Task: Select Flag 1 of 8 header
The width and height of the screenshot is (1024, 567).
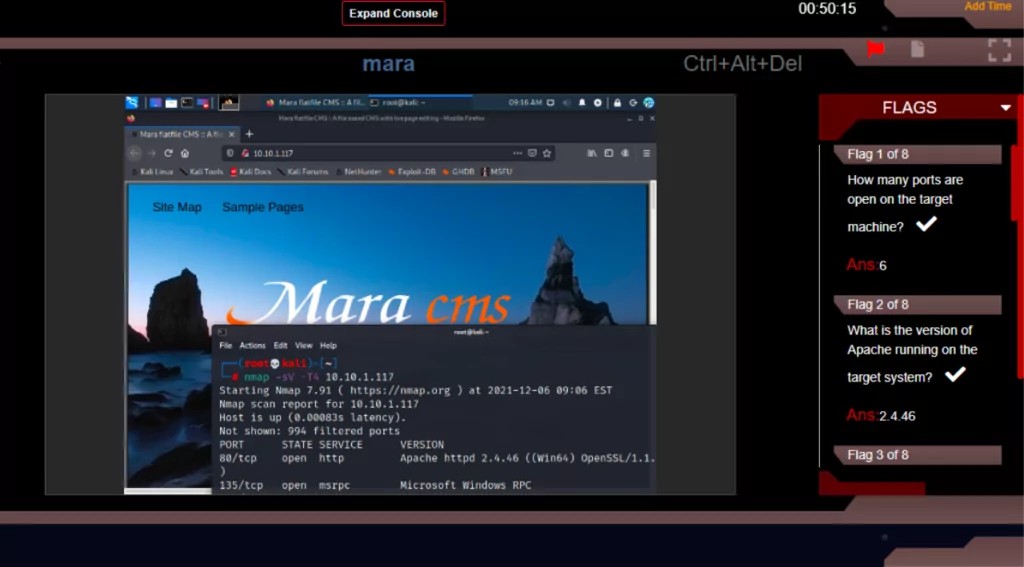Action: (x=918, y=154)
